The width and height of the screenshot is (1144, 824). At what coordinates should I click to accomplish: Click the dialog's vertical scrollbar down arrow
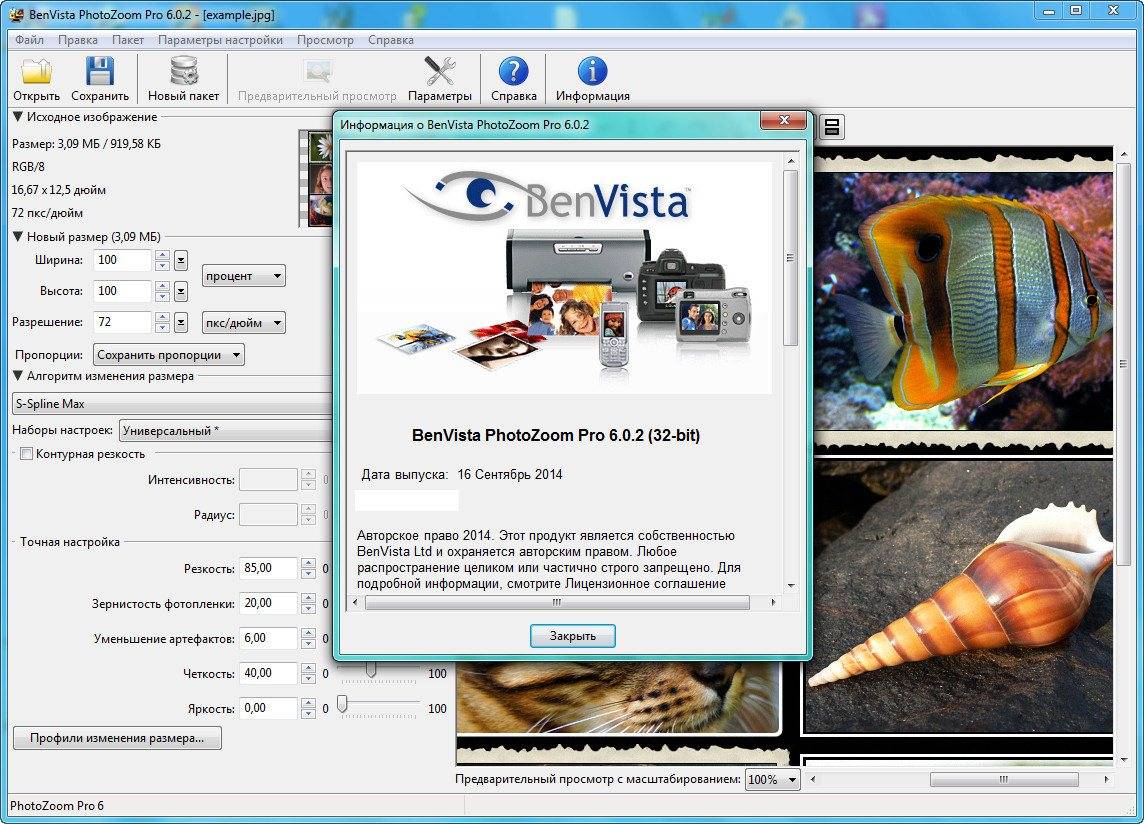pyautogui.click(x=791, y=585)
